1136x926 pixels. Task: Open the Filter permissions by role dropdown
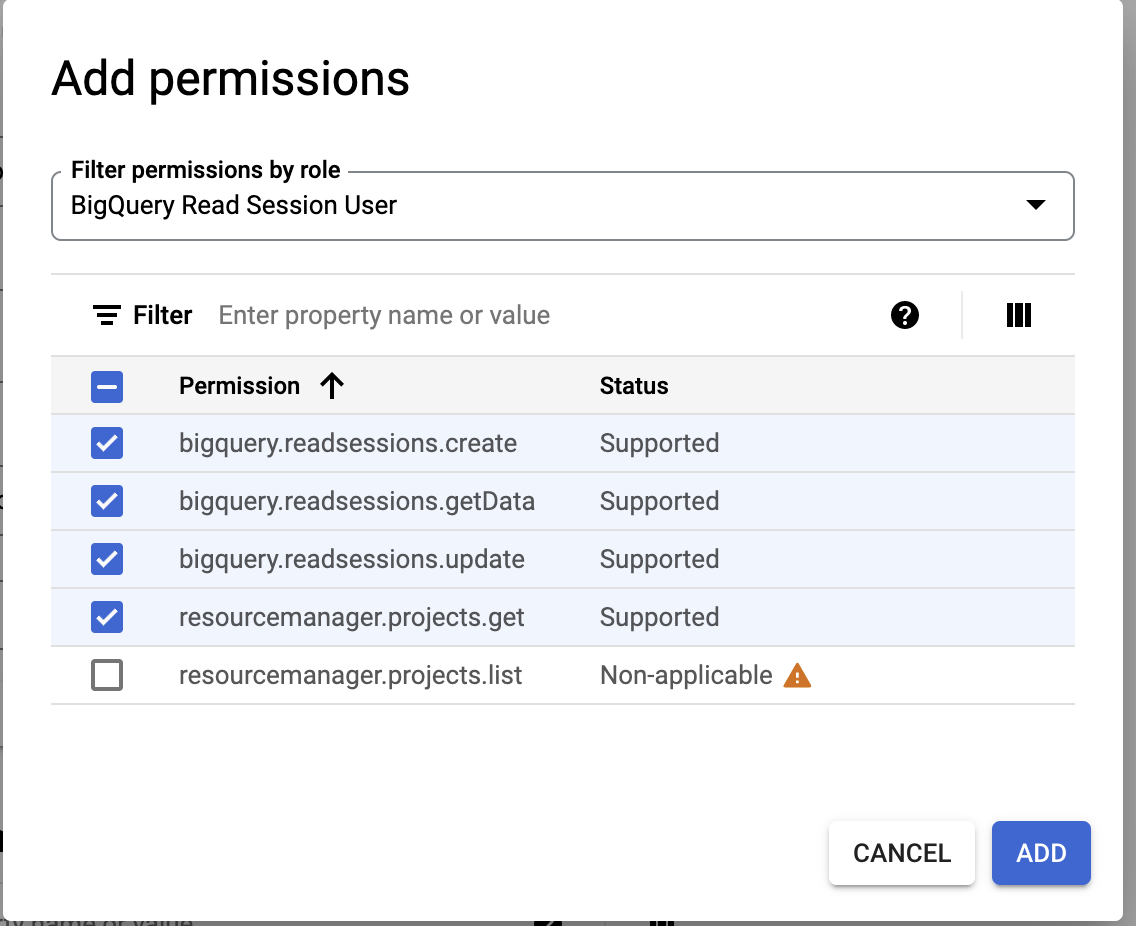[562, 206]
